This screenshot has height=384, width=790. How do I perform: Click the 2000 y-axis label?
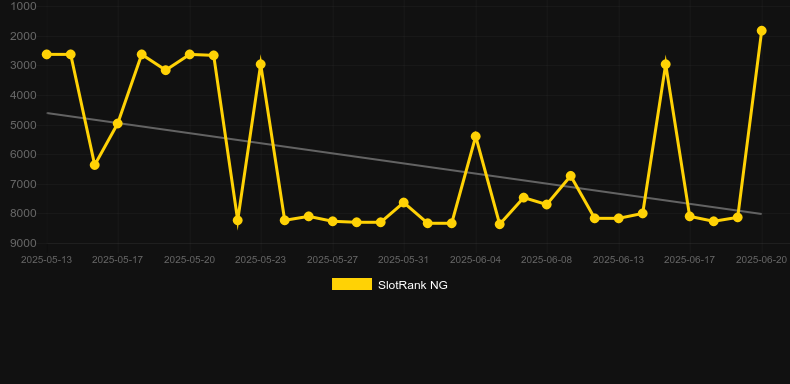coord(24,36)
